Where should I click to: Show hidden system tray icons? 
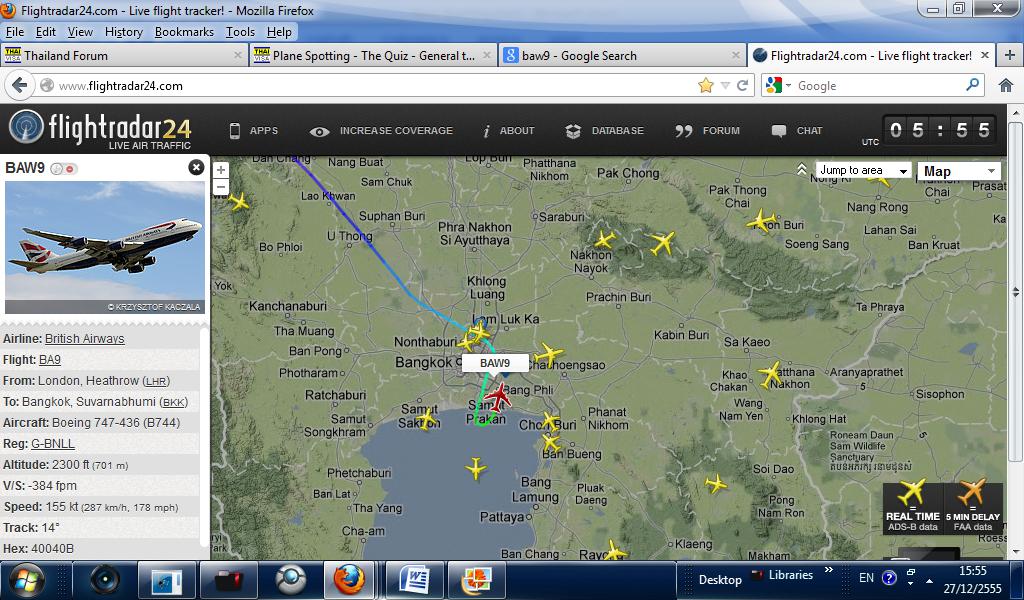click(x=929, y=580)
